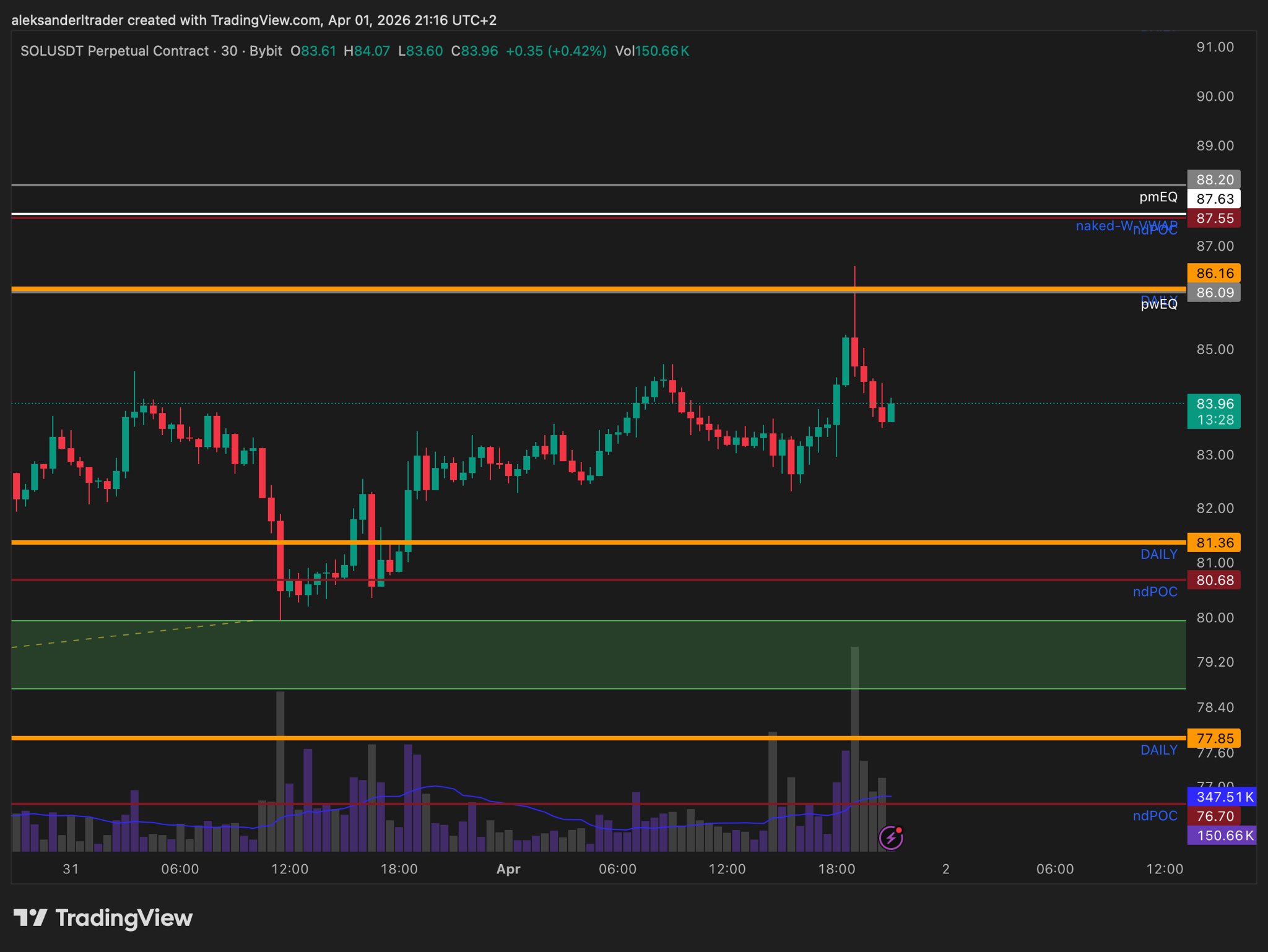Click the 31 date label on the time axis
Image resolution: width=1268 pixels, height=952 pixels.
coord(71,869)
